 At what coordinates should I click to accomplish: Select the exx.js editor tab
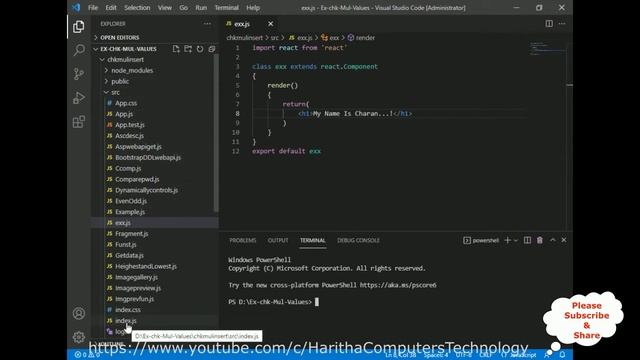point(242,24)
